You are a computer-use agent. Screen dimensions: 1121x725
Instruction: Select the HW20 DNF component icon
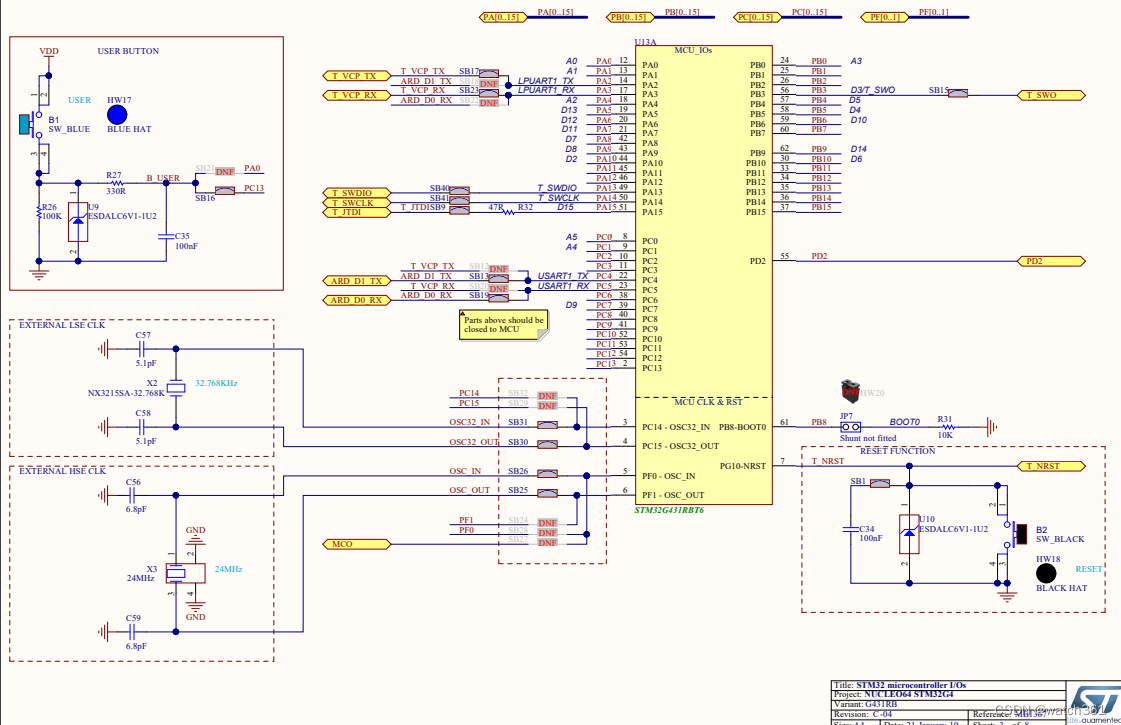pyautogui.click(x=850, y=391)
